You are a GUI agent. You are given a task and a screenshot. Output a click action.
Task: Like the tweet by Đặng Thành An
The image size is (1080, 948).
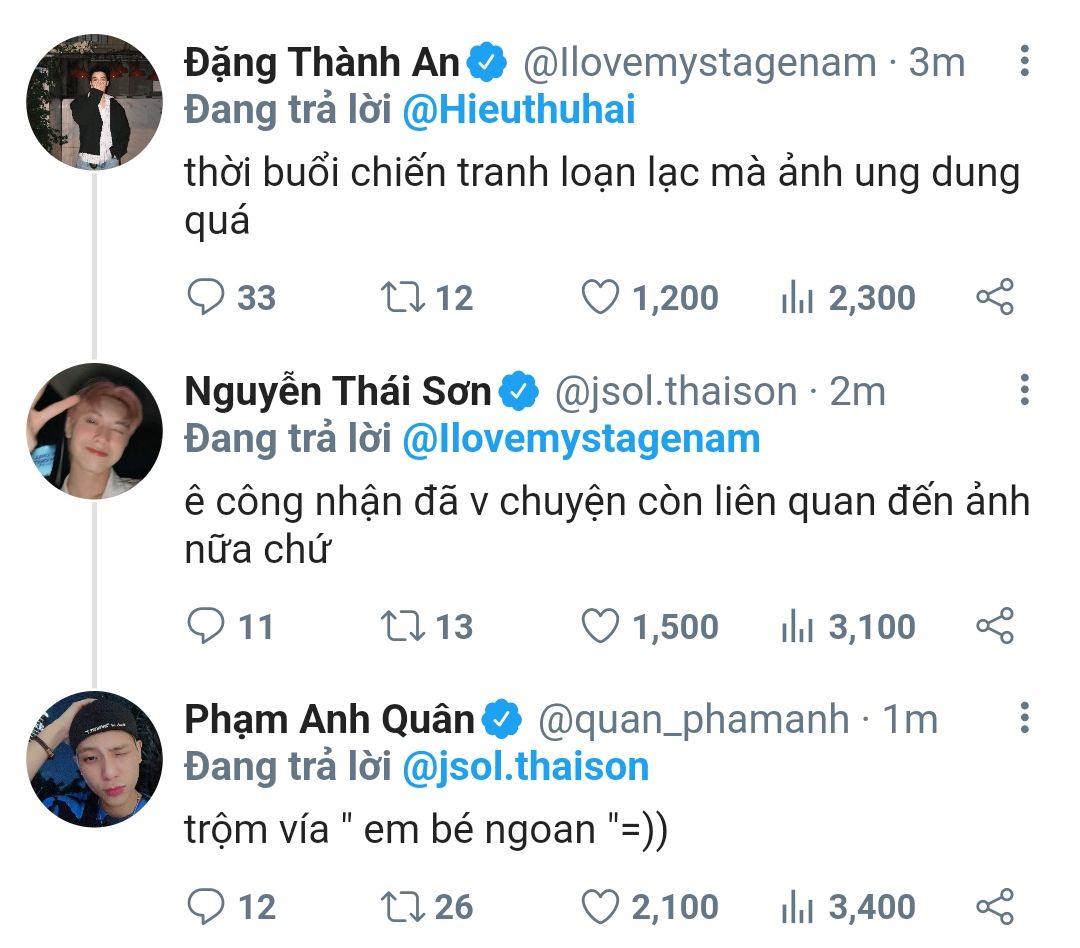tap(601, 297)
